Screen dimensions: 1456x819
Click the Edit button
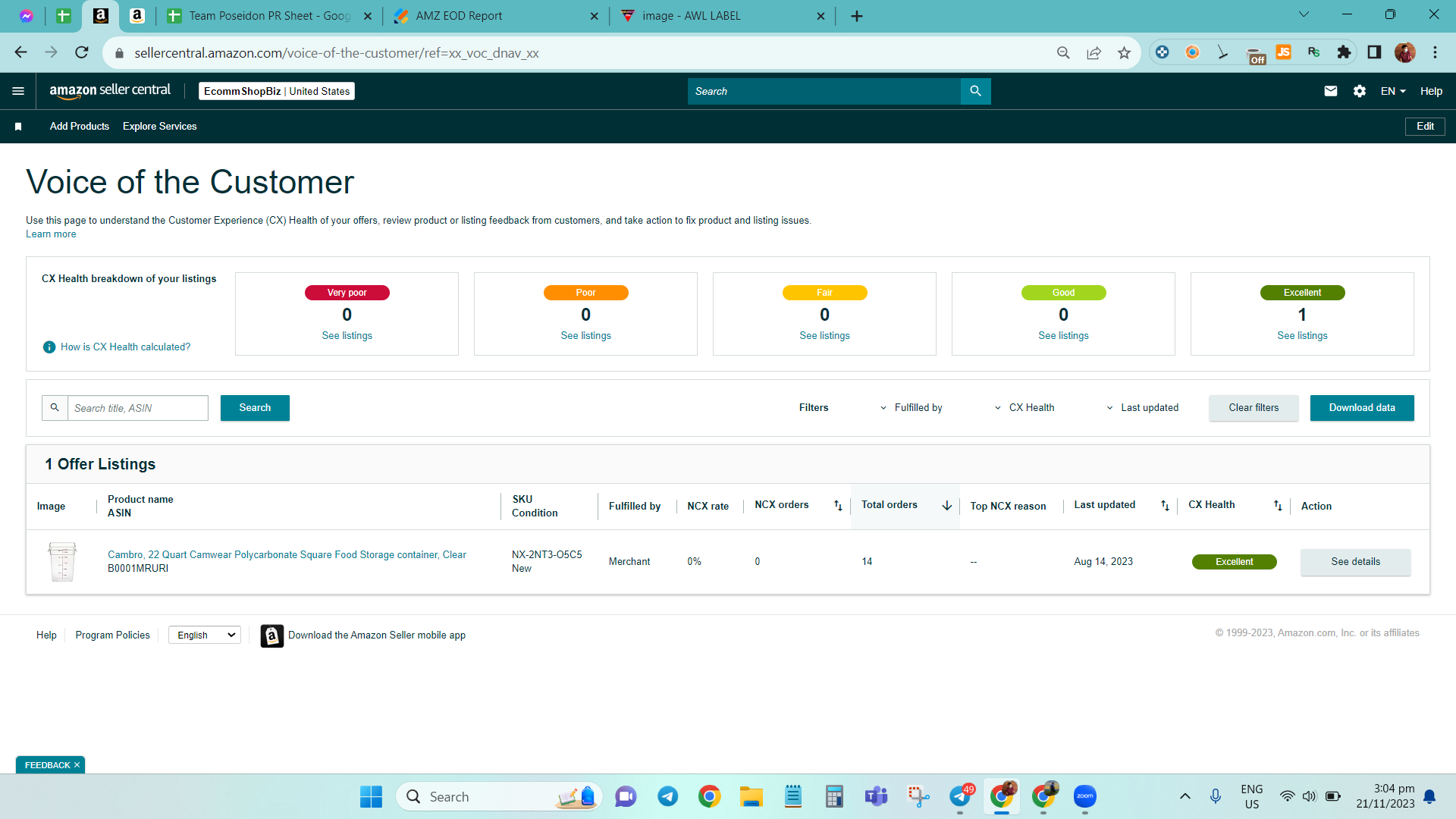tap(1425, 127)
